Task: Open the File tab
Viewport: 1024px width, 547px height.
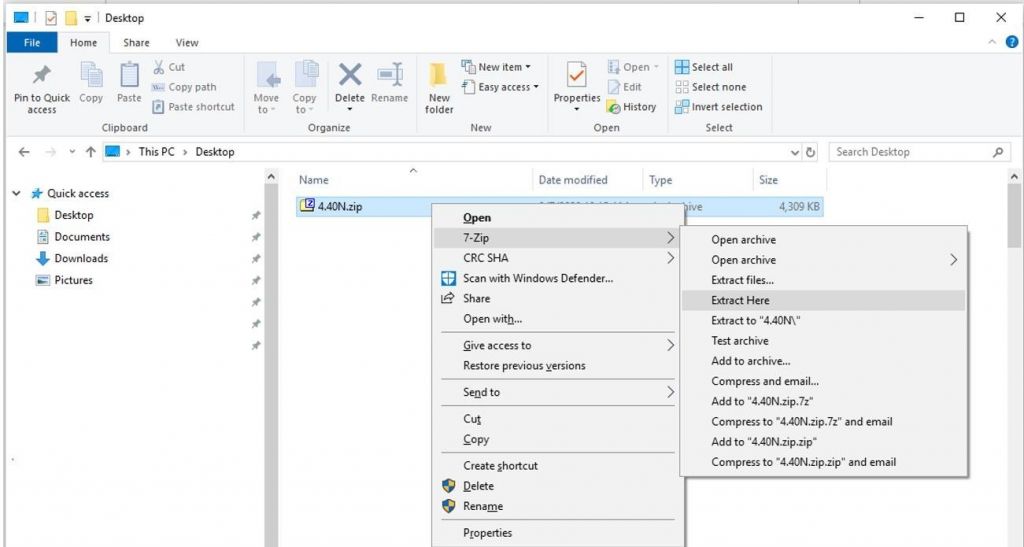Action: click(x=32, y=43)
